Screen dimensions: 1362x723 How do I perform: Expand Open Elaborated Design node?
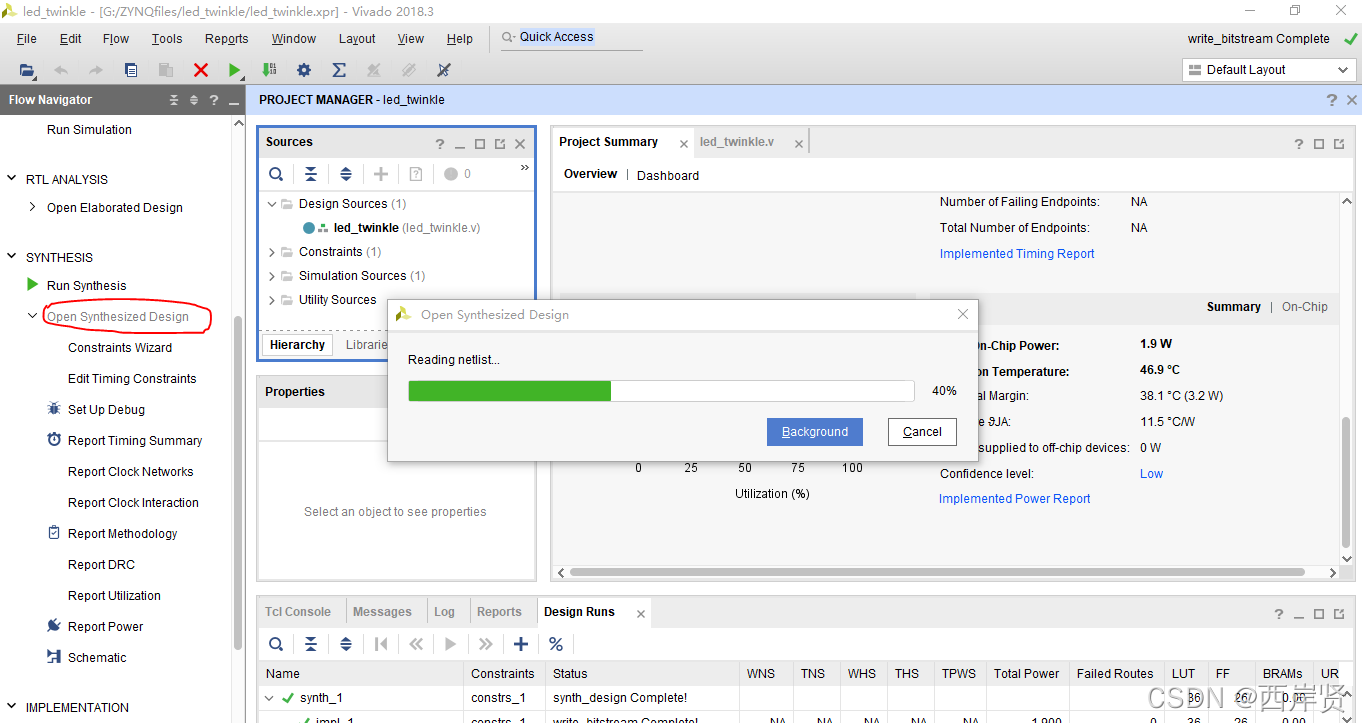click(33, 207)
